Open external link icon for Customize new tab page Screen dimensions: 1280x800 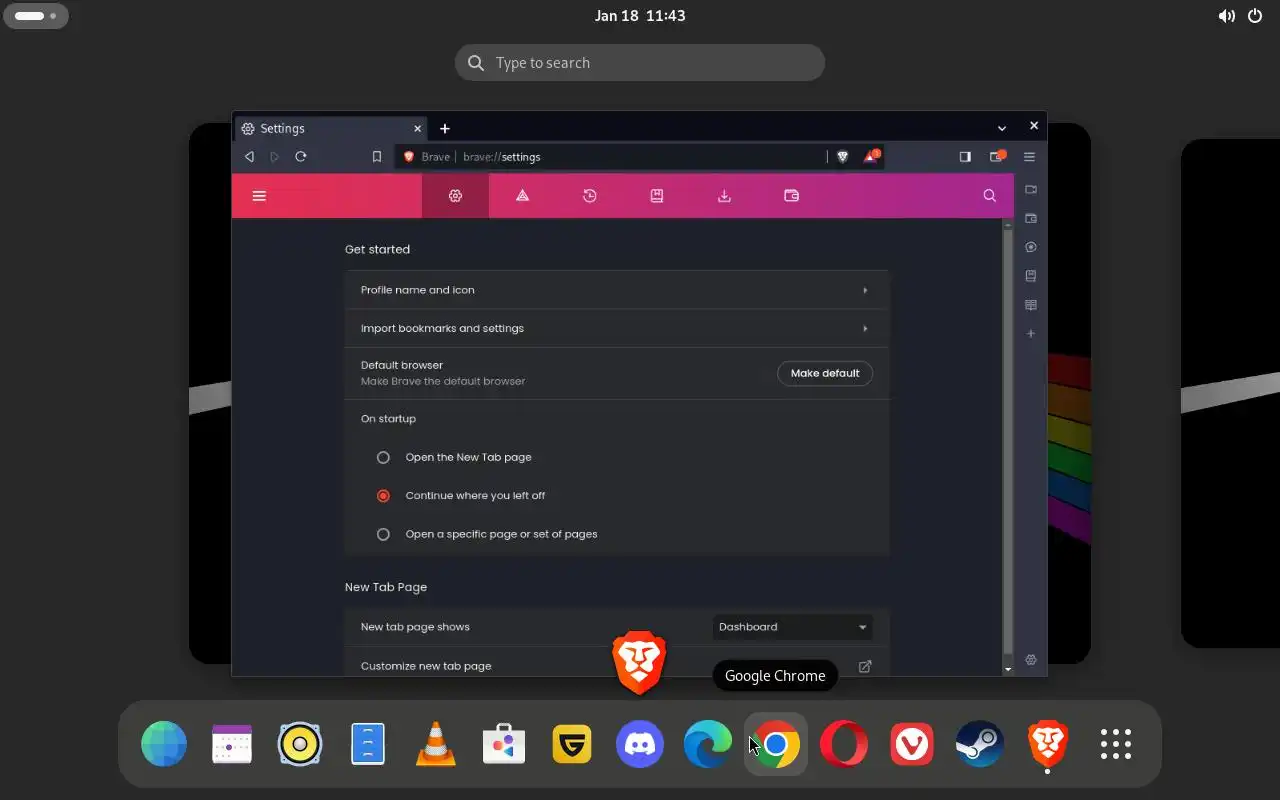865,666
